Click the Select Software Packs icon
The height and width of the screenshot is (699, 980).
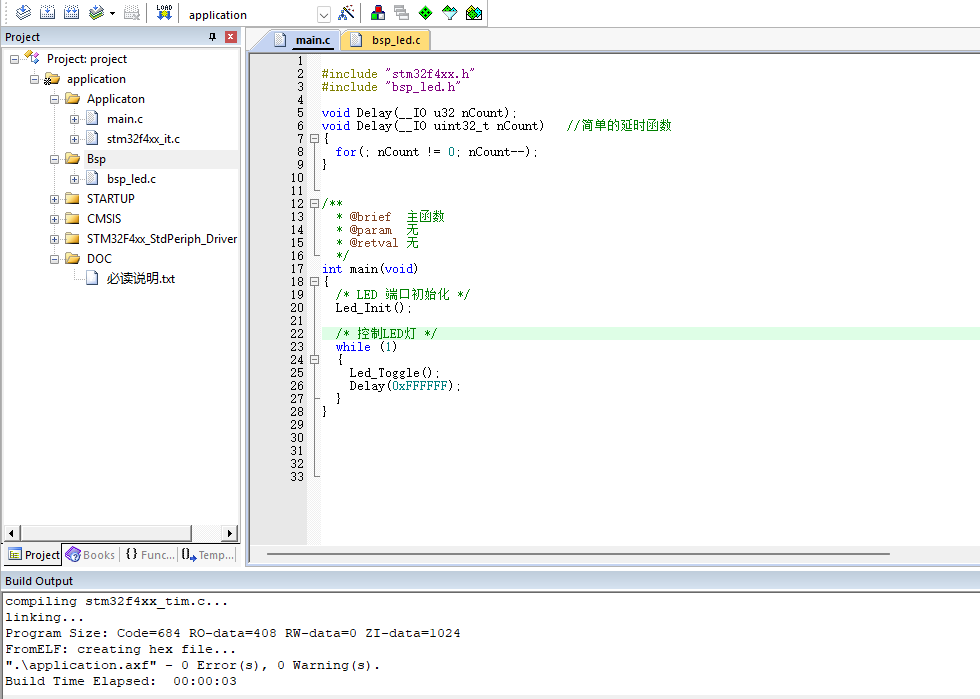449,13
